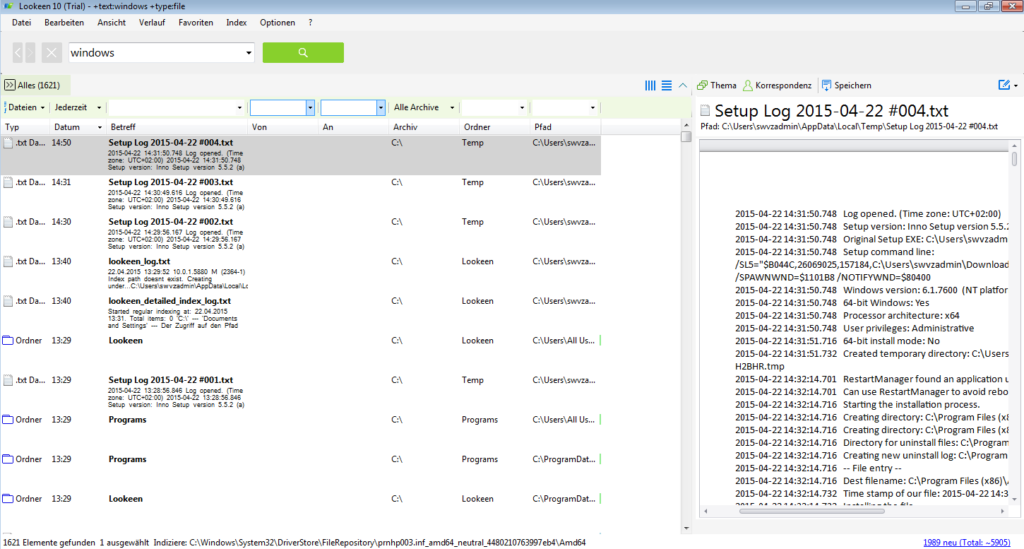Click the folder icon of the 13:29 Lookeen row in C:\Users\All Us...
Viewport: 1024px width, 549px height.
(8, 341)
